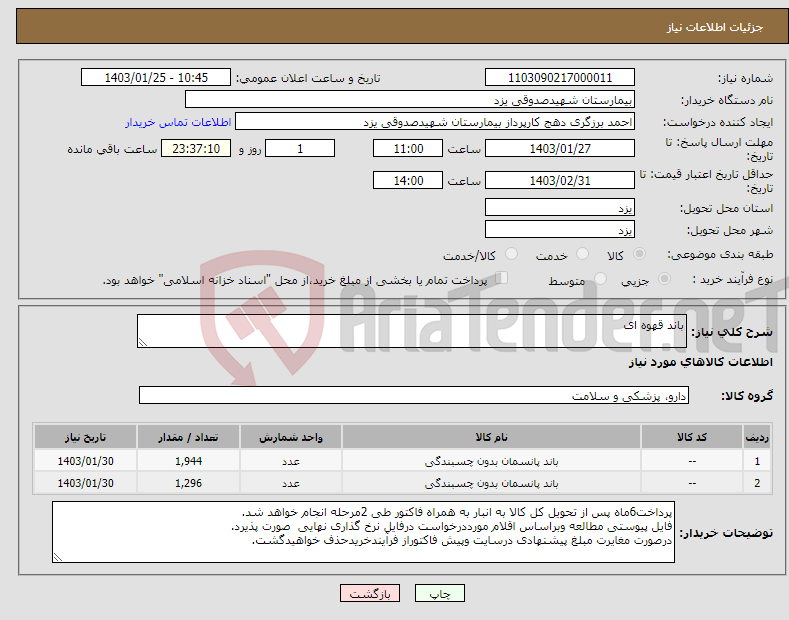
Task: Click the جزئیات اطلاعات نیاز page title
Action: [x=715, y=27]
